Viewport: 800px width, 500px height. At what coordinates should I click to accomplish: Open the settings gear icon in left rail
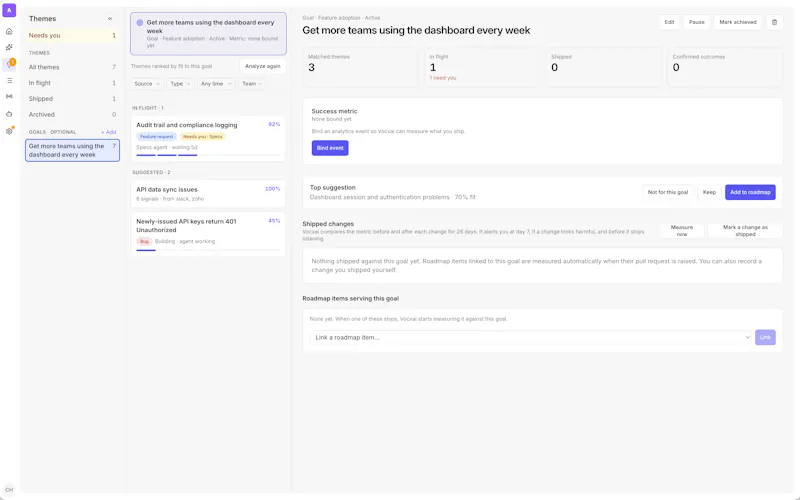[x=9, y=131]
